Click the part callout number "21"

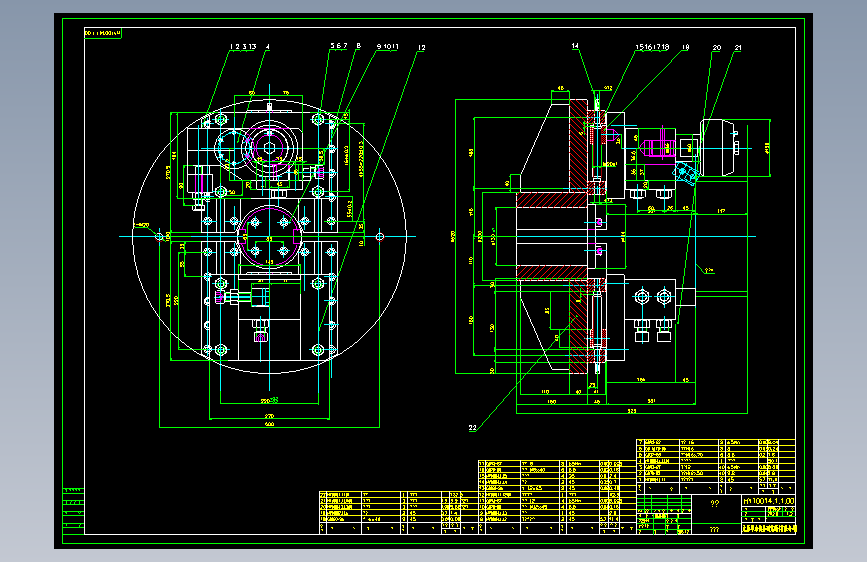pyautogui.click(x=738, y=48)
